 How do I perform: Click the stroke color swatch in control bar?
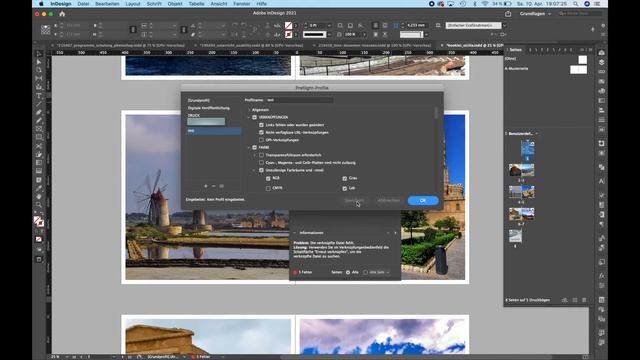pyautogui.click(x=289, y=35)
